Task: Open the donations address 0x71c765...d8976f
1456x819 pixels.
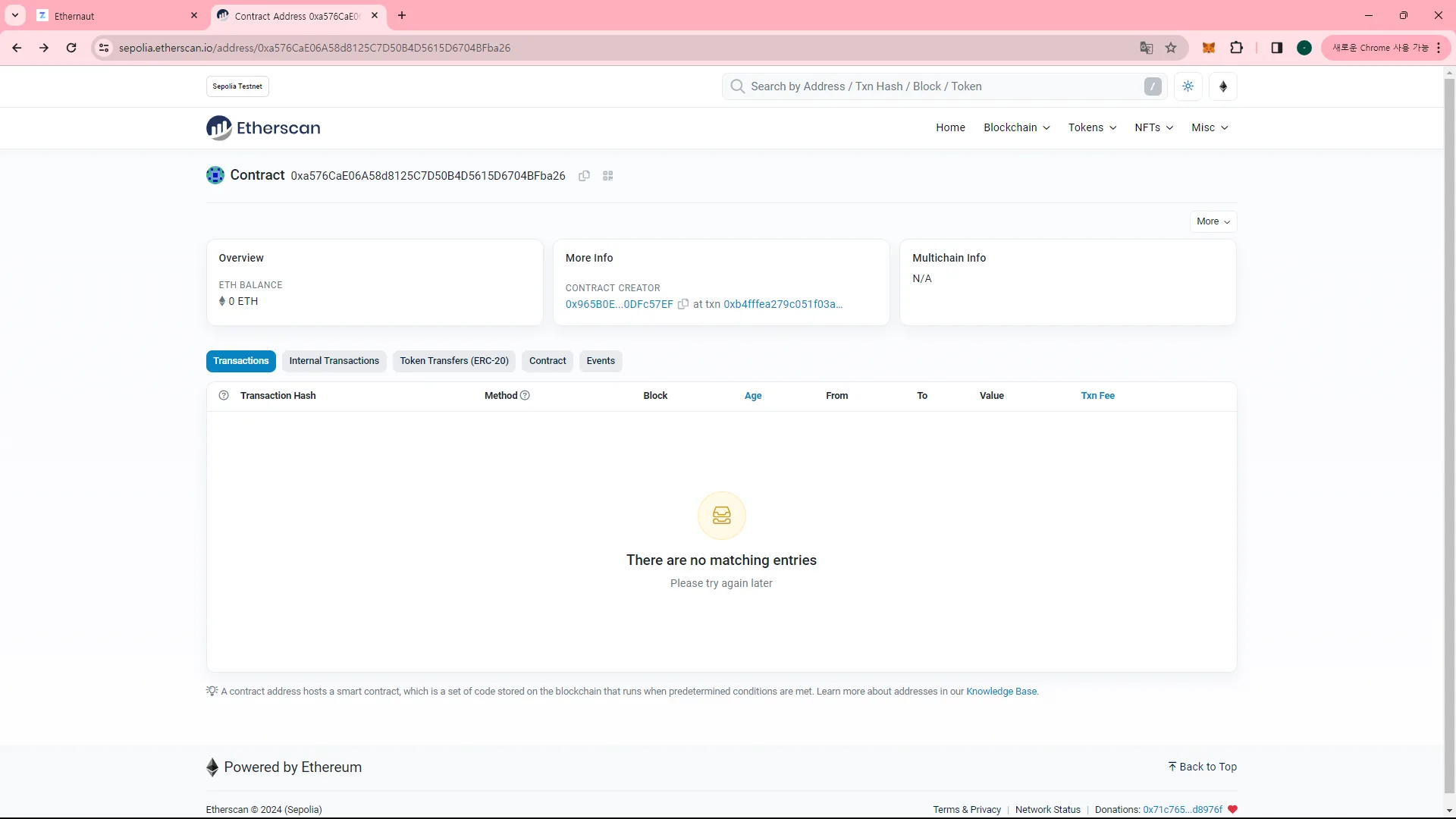Action: 1183,810
